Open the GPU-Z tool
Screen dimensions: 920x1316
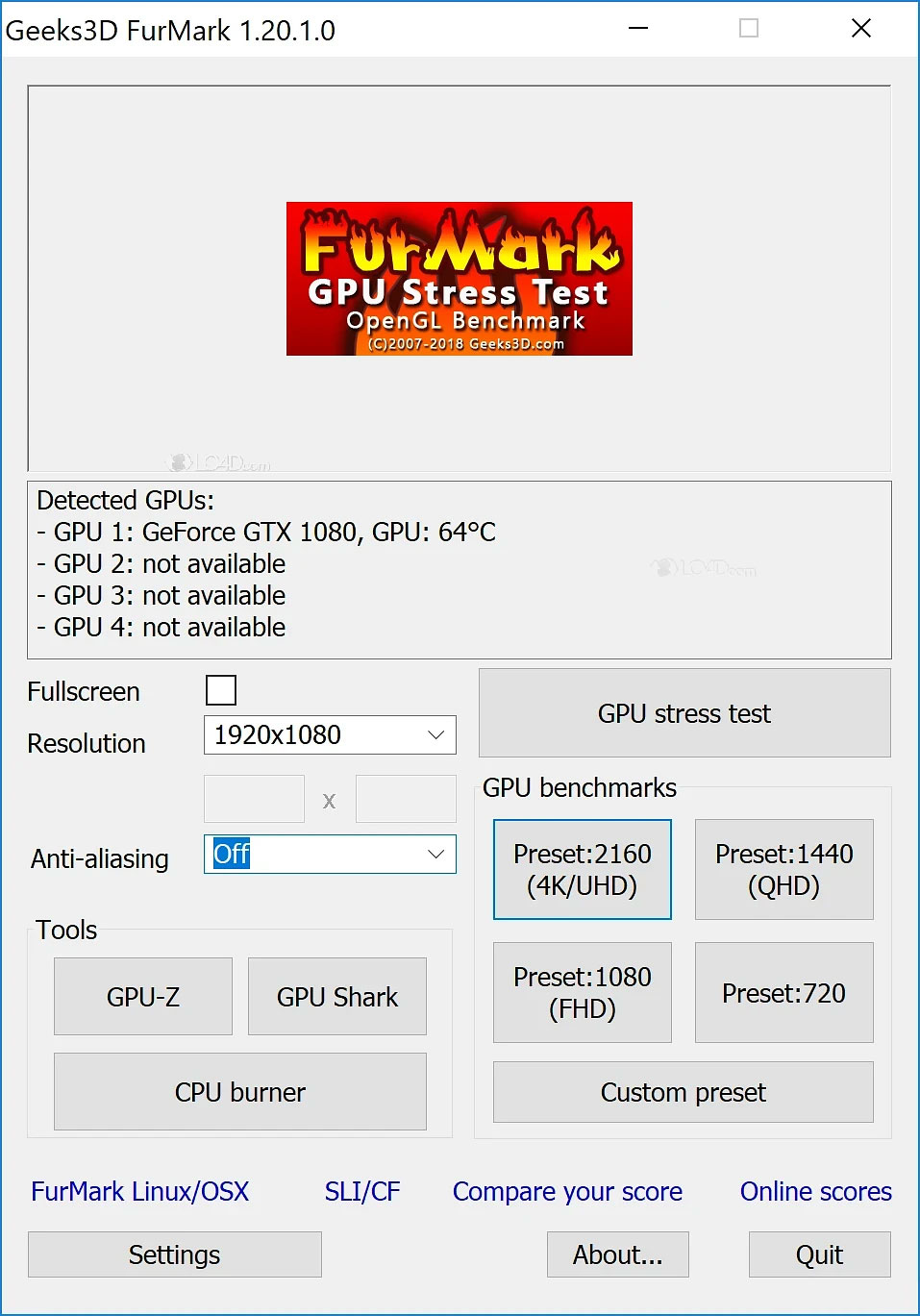point(143,997)
